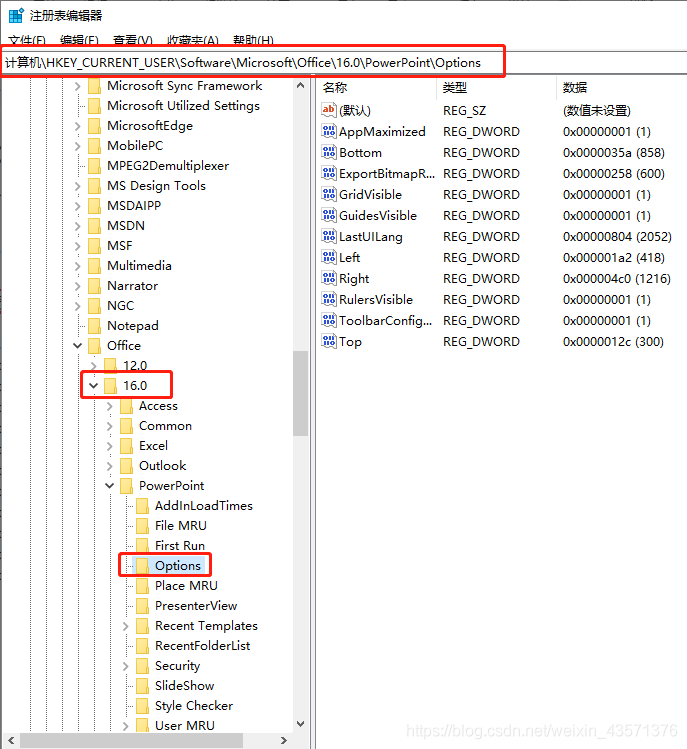Expand the MS Design Tools key
The height and width of the screenshot is (749, 687).
click(x=77, y=186)
